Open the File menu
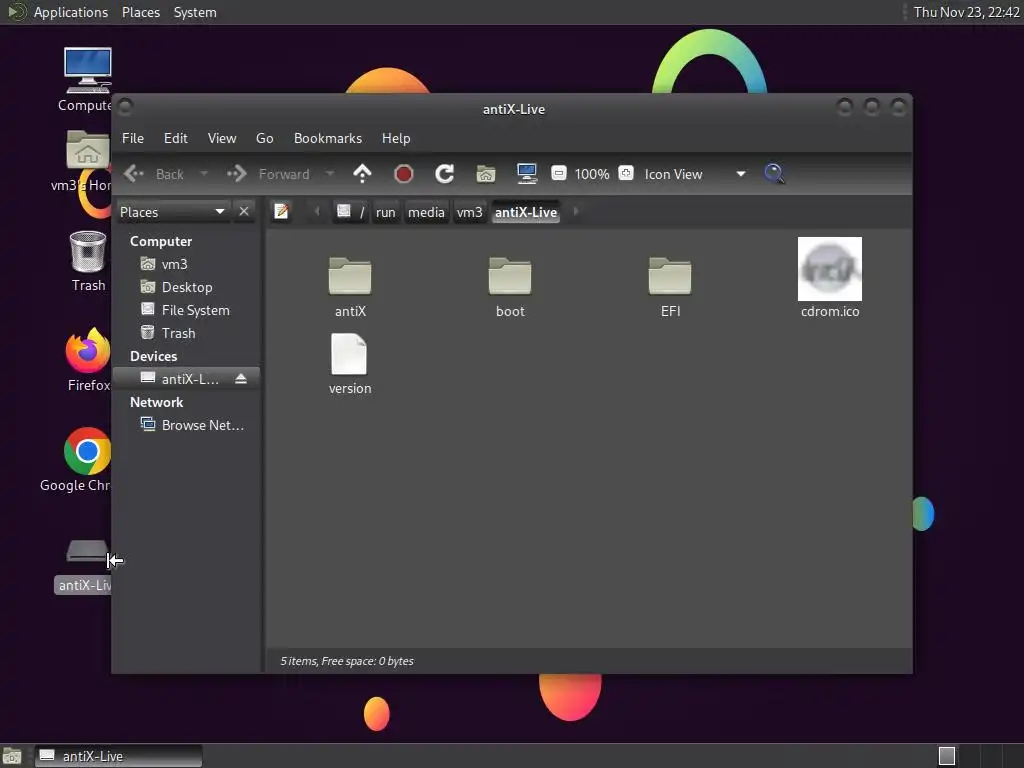1024x768 pixels. 133,138
